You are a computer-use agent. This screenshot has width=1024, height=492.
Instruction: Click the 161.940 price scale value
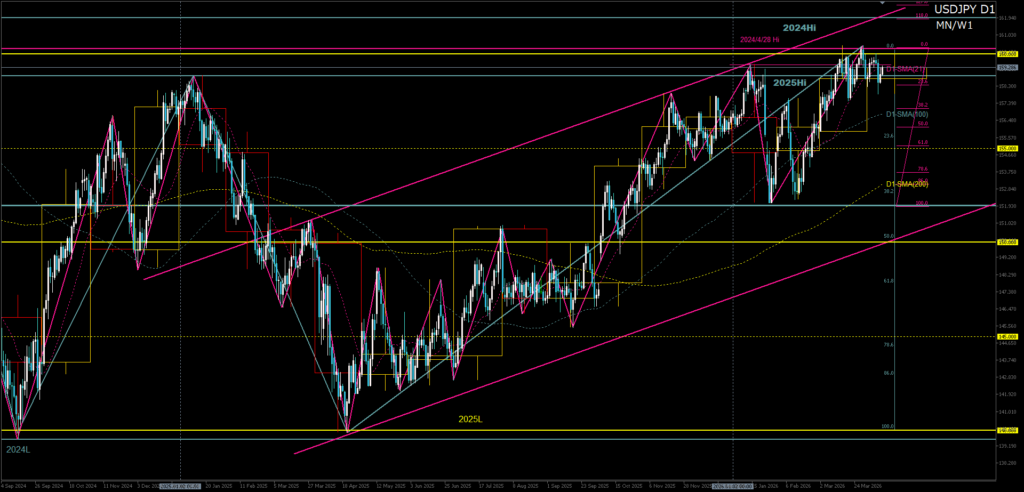click(1007, 17)
